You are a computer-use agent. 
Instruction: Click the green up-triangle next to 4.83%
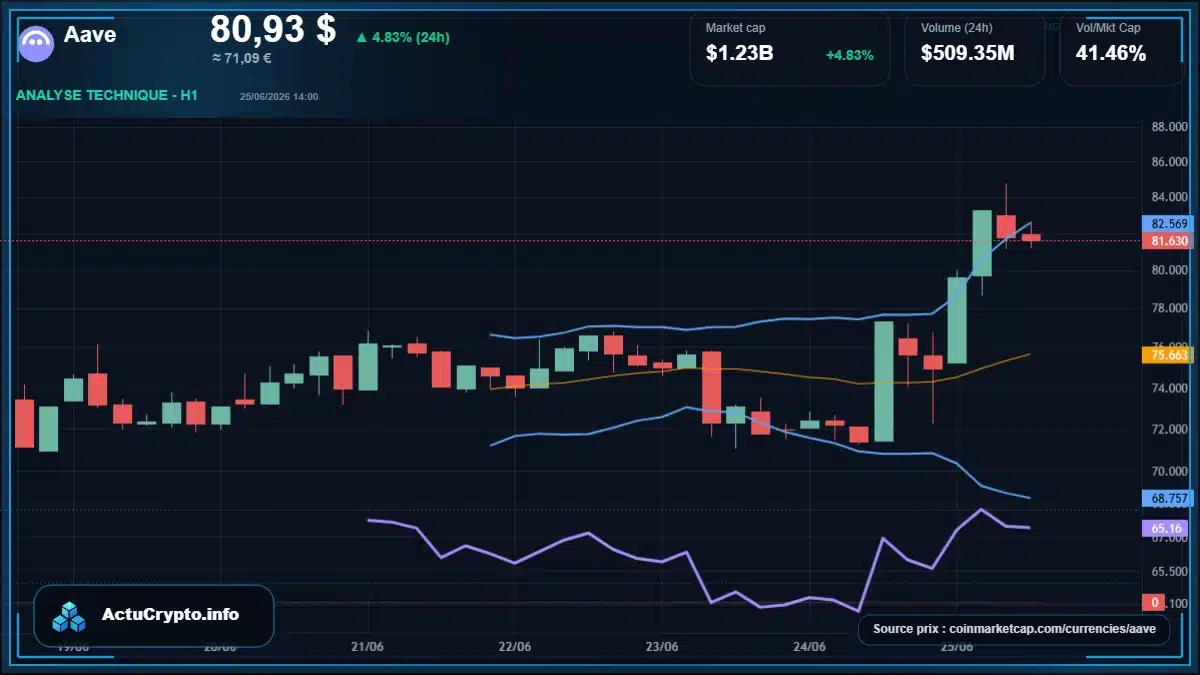coord(361,38)
